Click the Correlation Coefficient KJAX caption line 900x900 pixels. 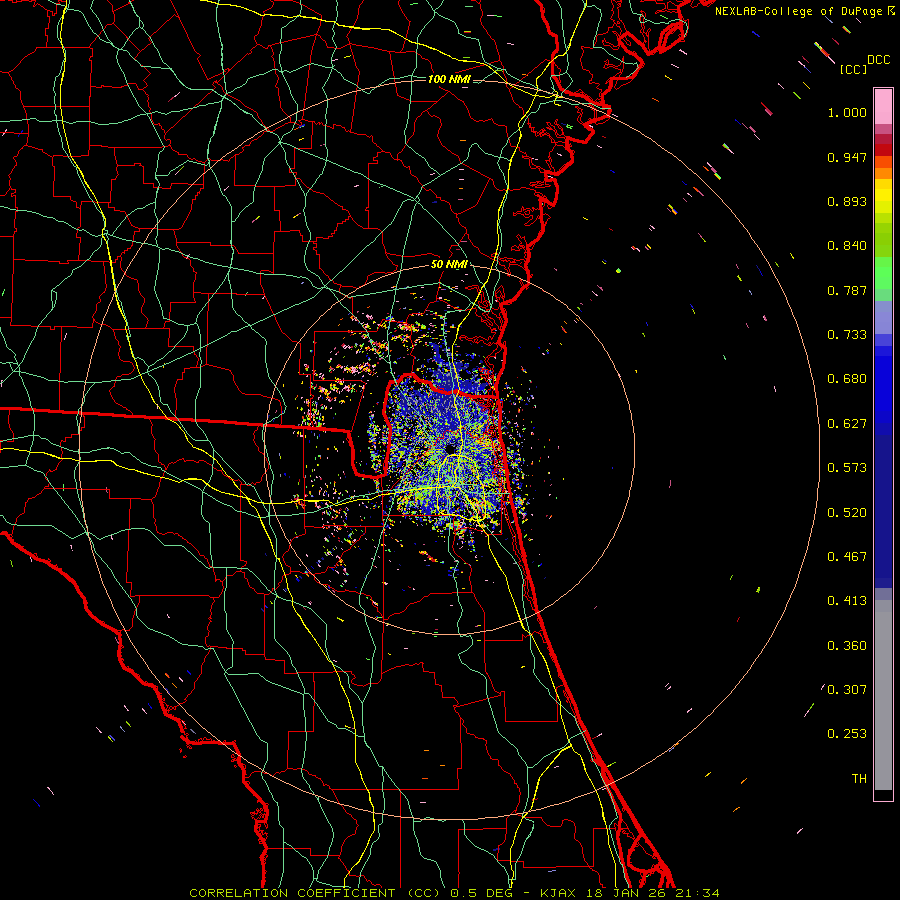(x=454, y=893)
